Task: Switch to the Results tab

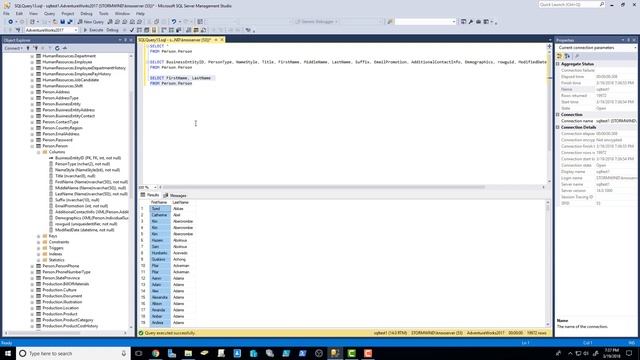Action: pos(150,195)
